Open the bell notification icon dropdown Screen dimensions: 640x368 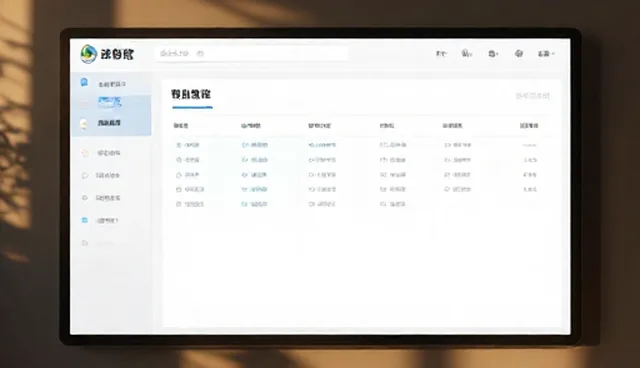point(467,53)
